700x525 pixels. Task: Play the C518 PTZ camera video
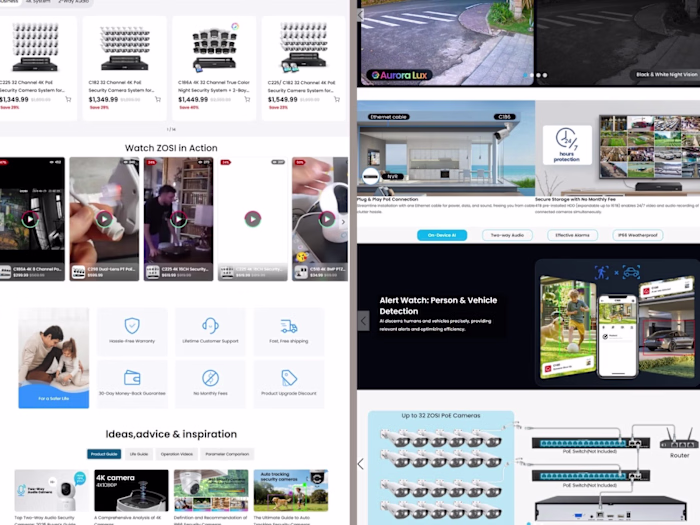[327, 219]
